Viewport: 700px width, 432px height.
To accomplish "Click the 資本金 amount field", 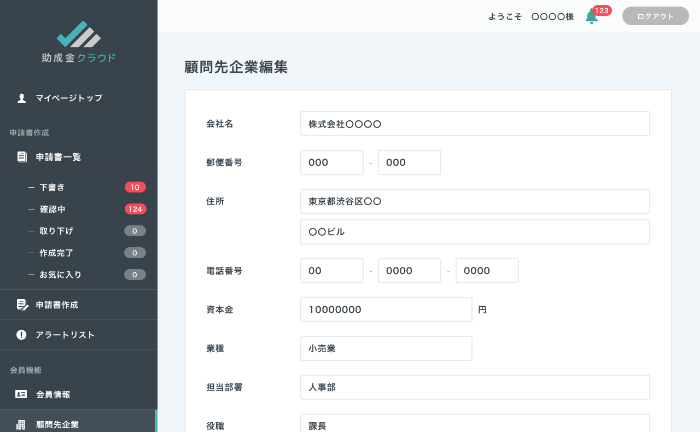I will coord(385,310).
